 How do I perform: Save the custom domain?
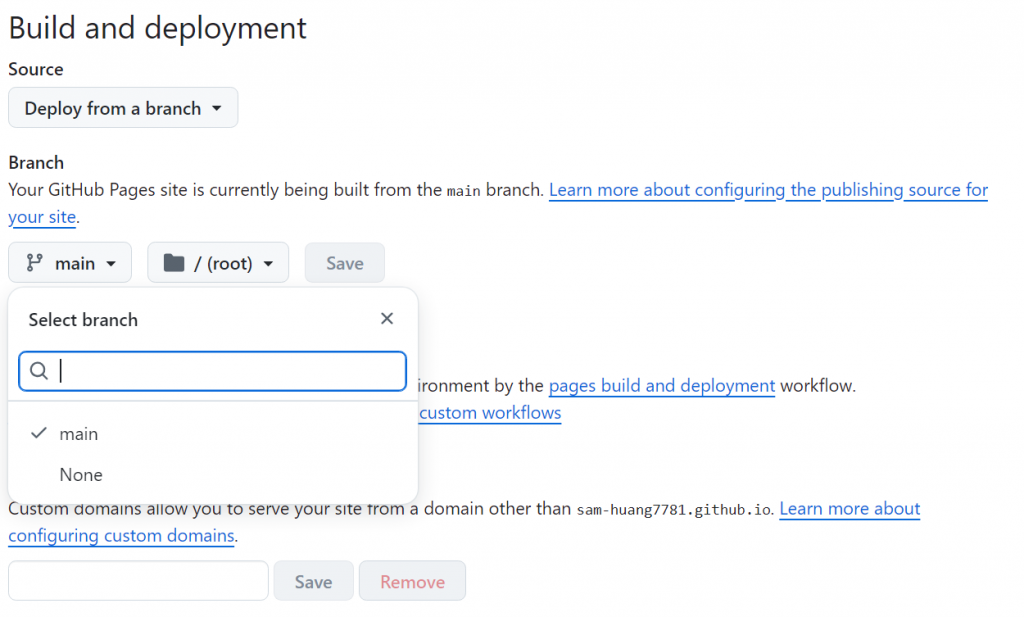pyautogui.click(x=313, y=581)
